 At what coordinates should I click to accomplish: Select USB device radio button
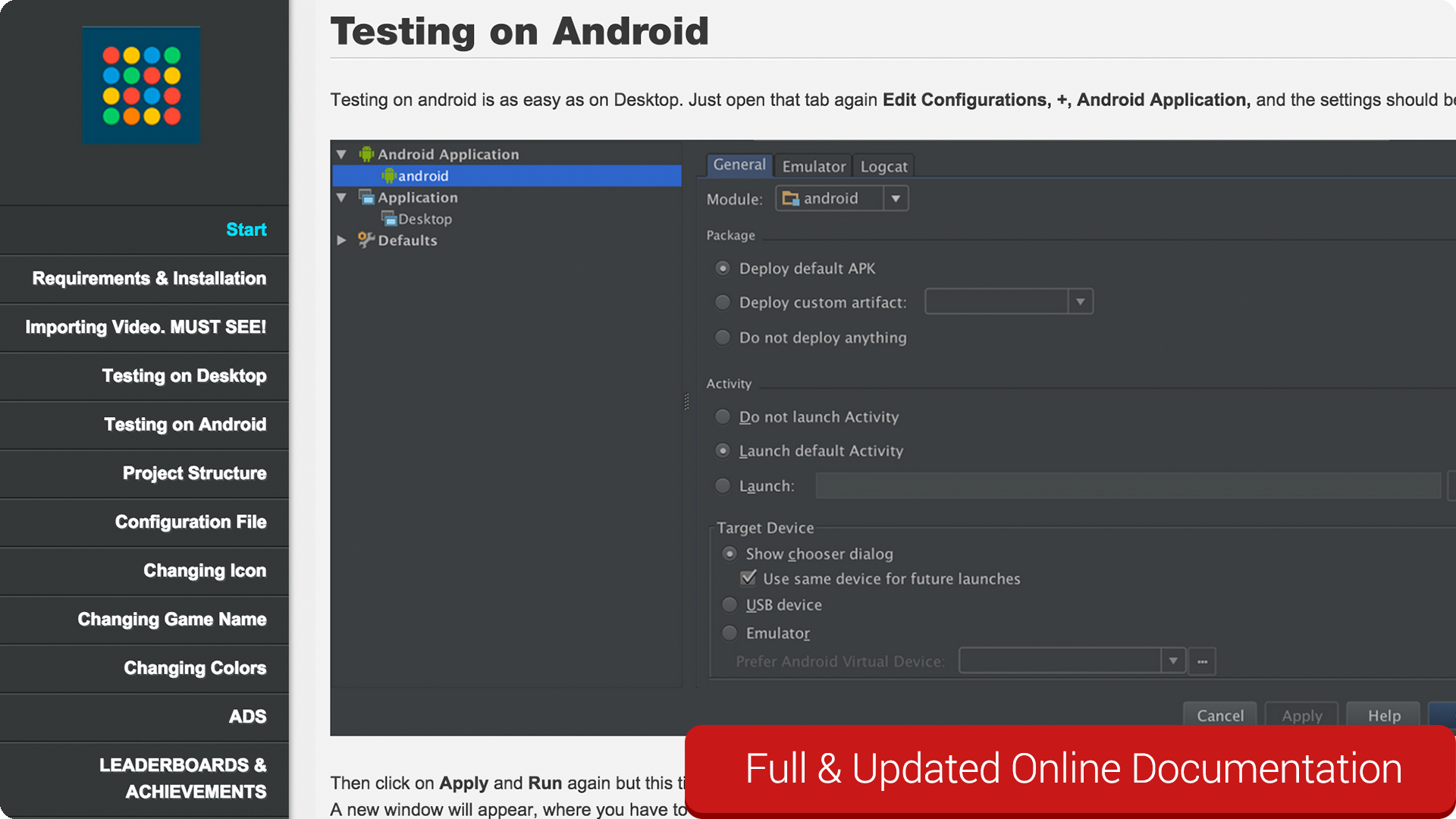click(x=730, y=605)
